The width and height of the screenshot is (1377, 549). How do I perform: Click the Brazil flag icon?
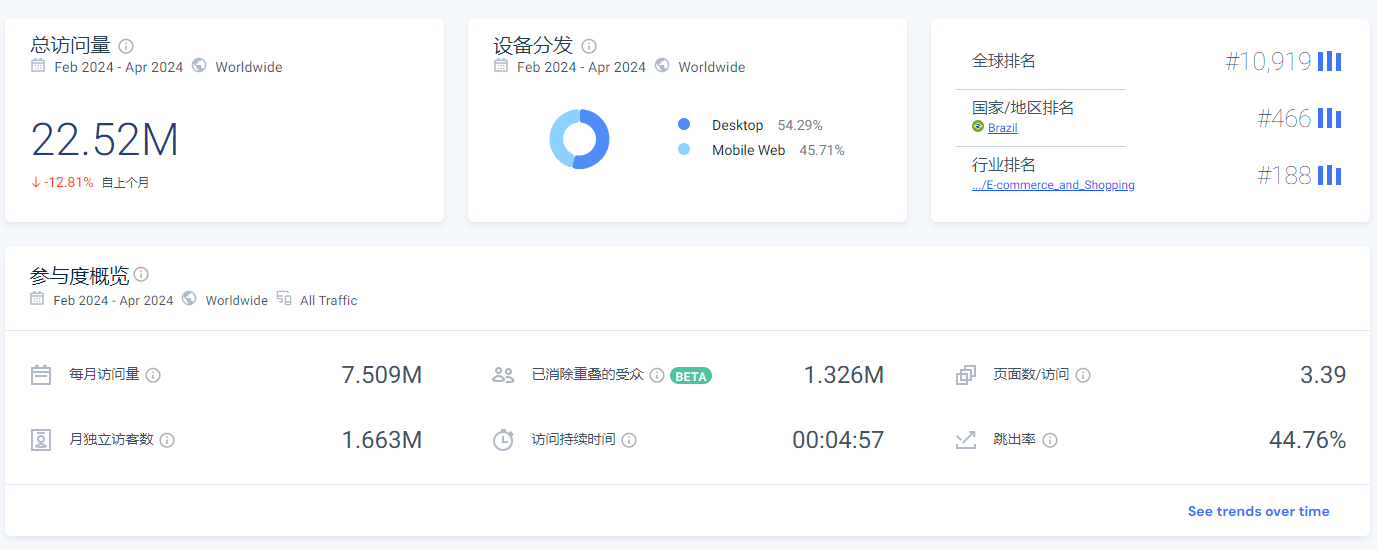point(978,127)
